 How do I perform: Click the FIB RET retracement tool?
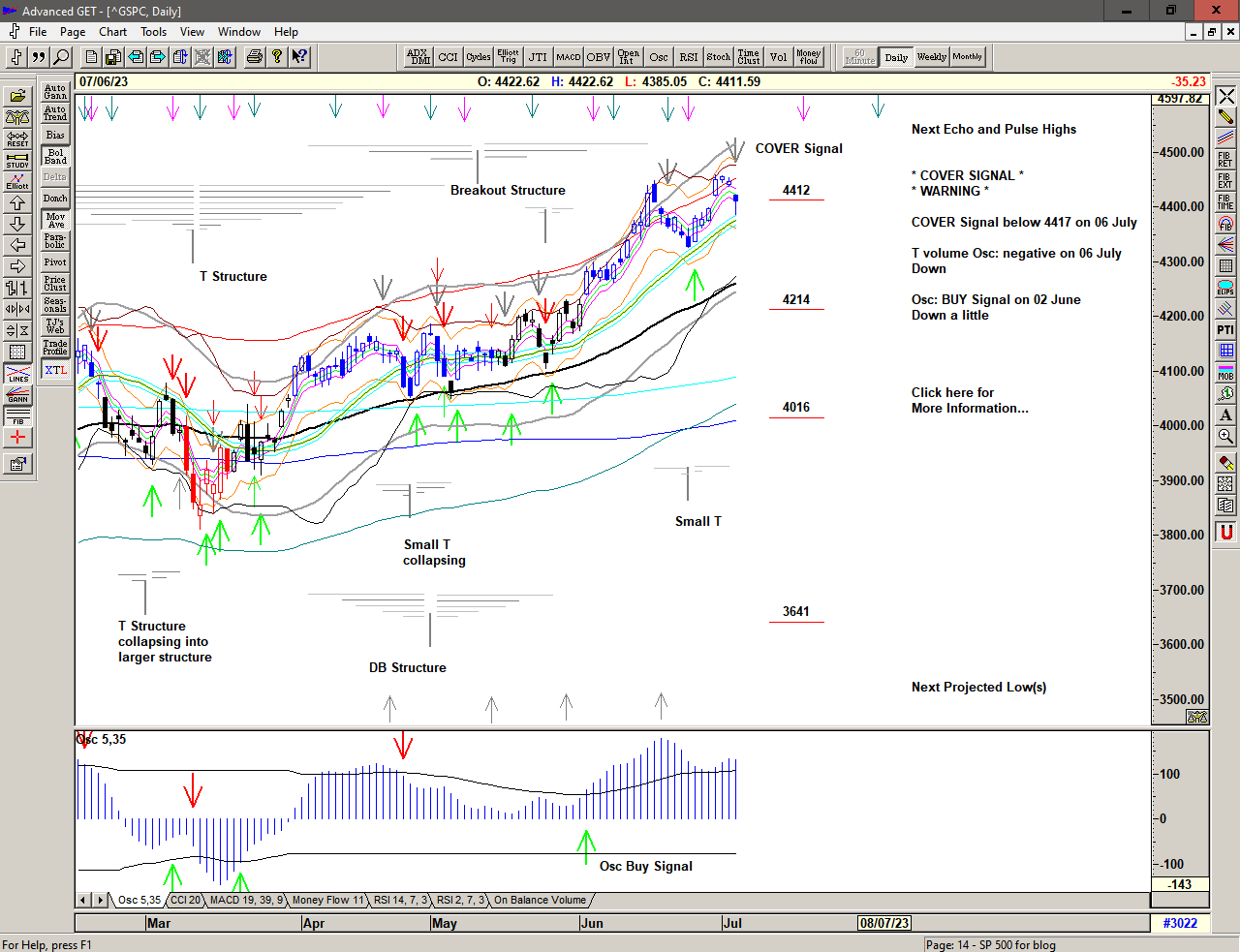click(x=1225, y=159)
